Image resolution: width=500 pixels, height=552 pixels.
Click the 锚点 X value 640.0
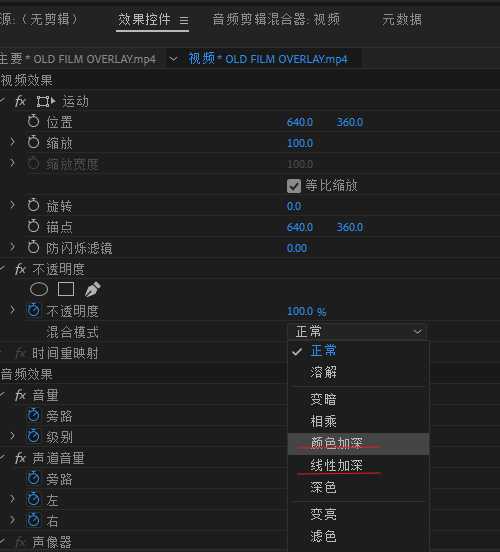300,227
